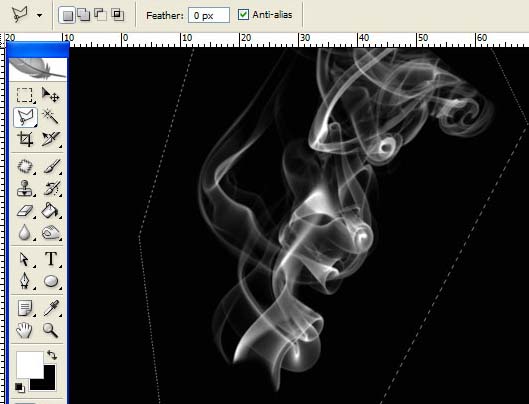Select the Pen tool
Screen dimensions: 529x404
(25, 281)
